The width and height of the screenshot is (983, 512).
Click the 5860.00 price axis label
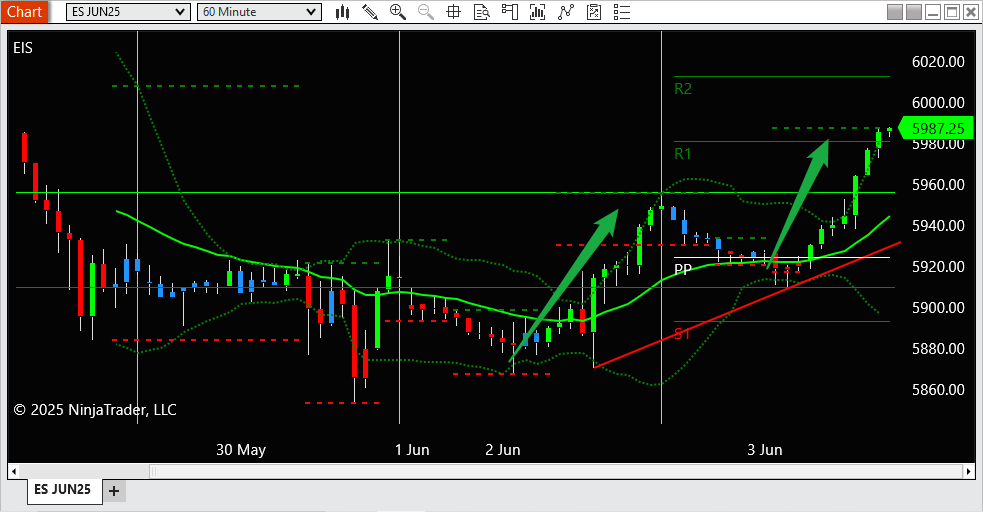938,389
